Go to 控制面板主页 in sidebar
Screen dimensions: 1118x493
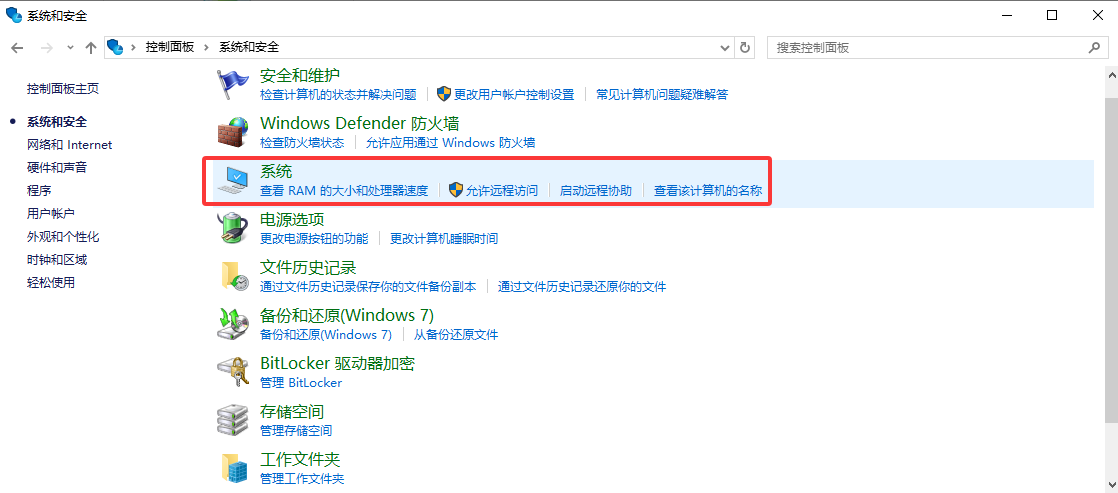63,88
